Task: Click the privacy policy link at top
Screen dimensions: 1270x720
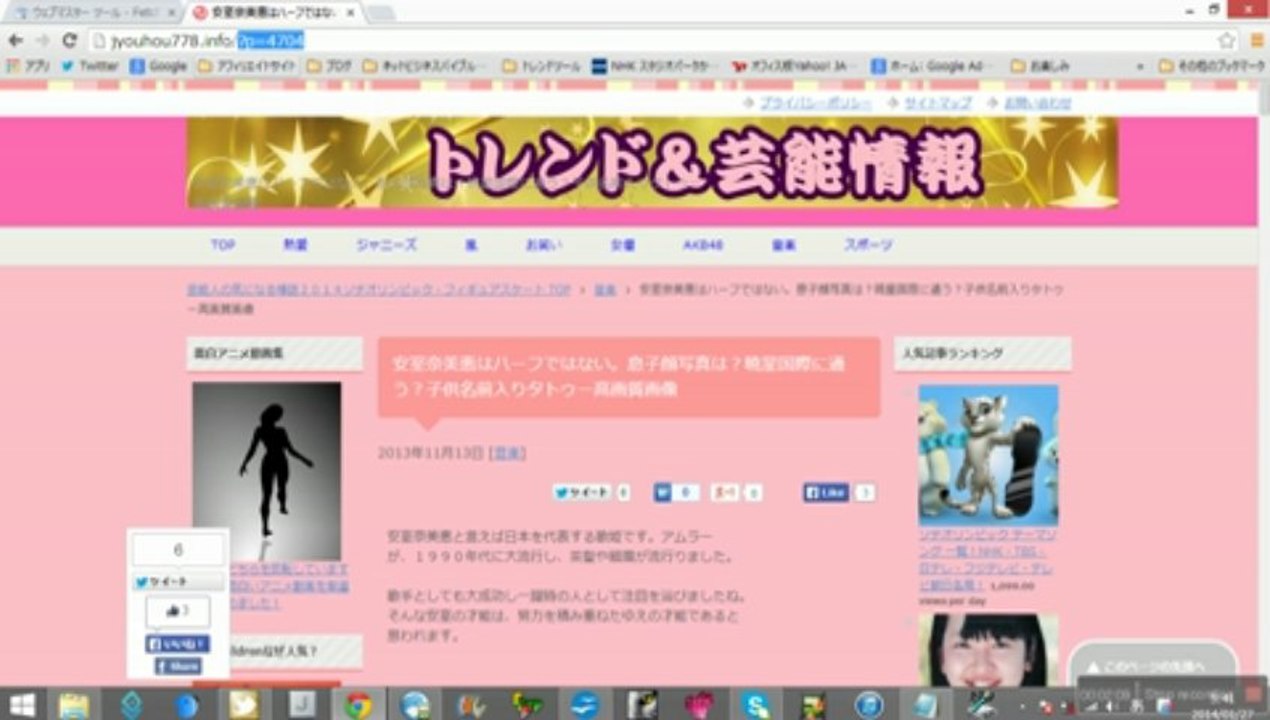Action: (815, 103)
